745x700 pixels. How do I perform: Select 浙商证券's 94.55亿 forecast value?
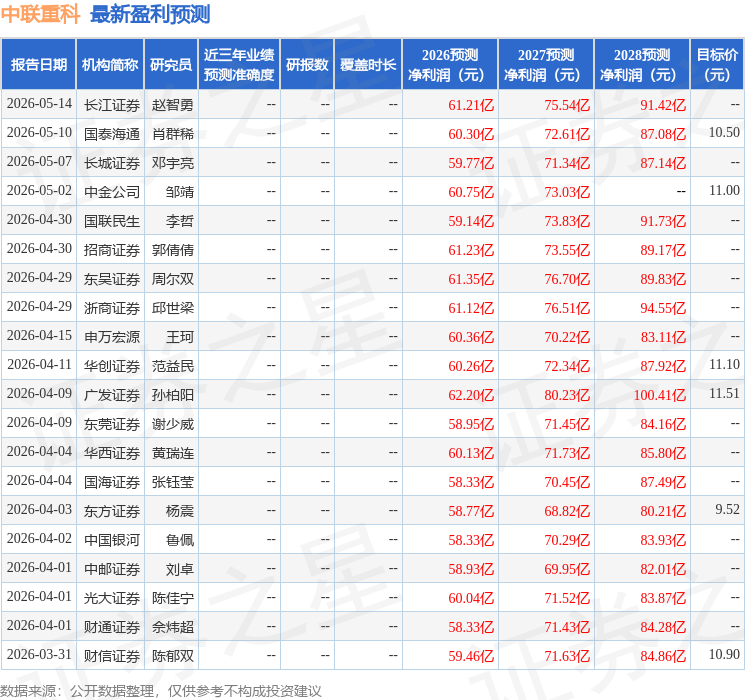663,308
